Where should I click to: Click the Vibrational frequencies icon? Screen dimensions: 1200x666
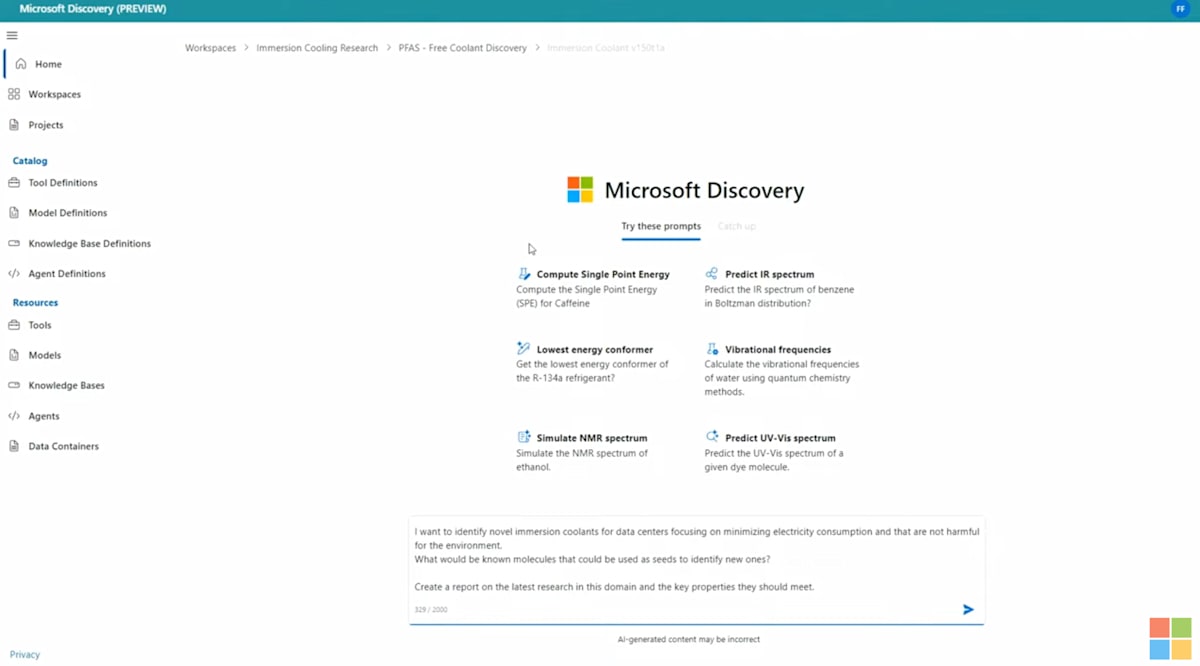[712, 349]
